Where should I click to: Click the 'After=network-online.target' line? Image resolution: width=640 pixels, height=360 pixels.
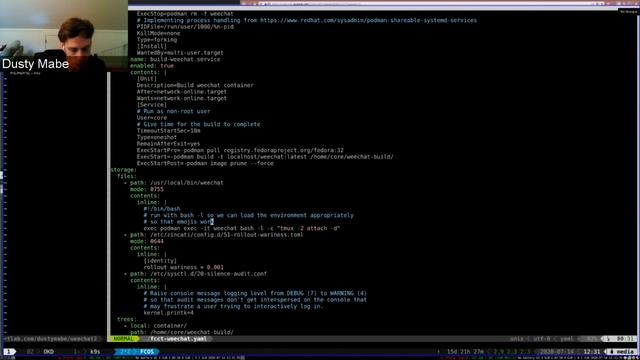182,92
